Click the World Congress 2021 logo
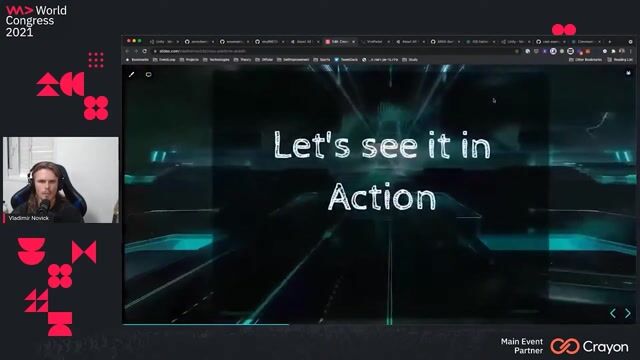 pyautogui.click(x=36, y=21)
